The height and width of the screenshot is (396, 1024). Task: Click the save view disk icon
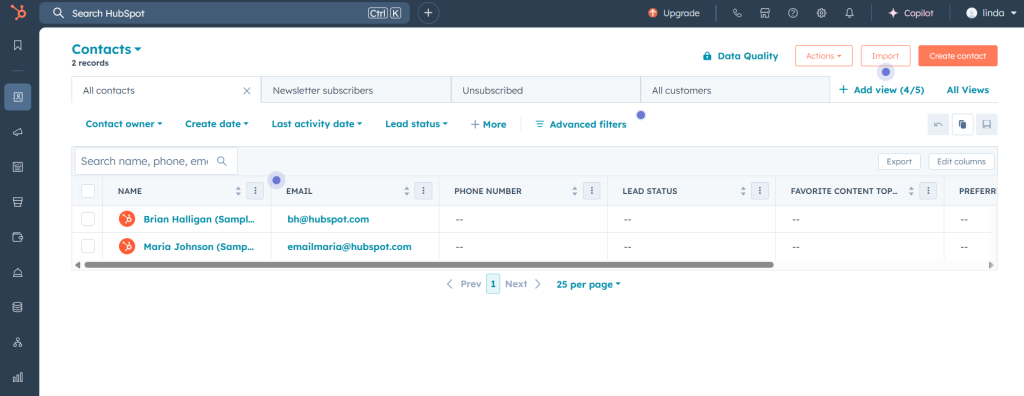click(x=987, y=124)
